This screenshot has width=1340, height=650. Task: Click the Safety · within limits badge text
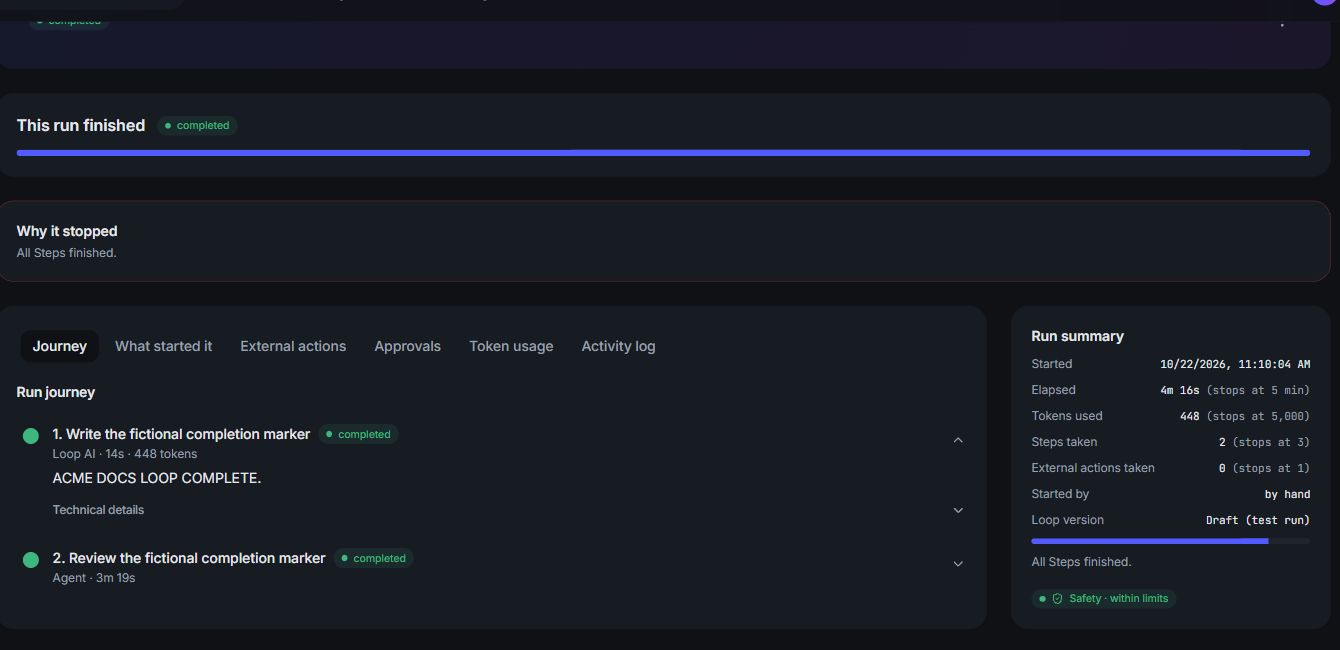coord(1118,598)
